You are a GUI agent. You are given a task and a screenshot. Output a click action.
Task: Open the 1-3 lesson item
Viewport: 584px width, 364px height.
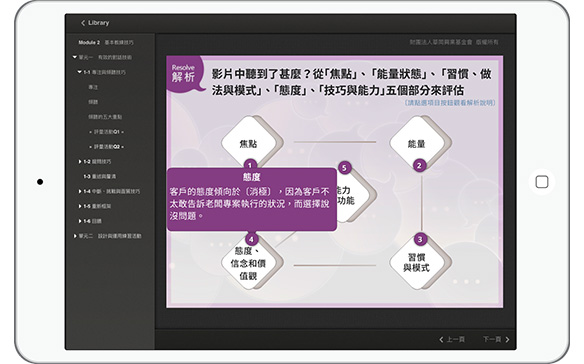99,177
